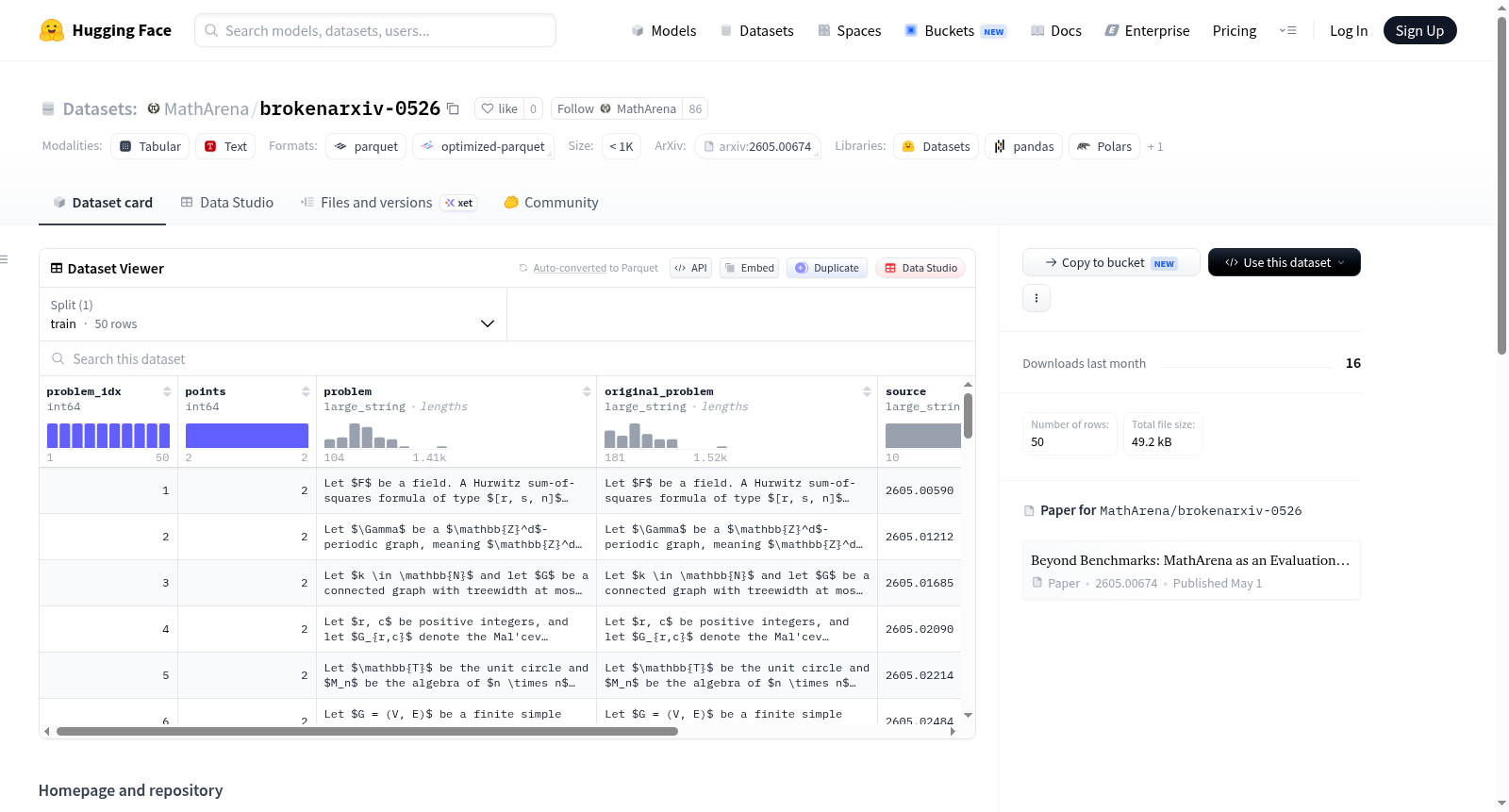
Task: Go to the Pricing page
Action: 1235,30
